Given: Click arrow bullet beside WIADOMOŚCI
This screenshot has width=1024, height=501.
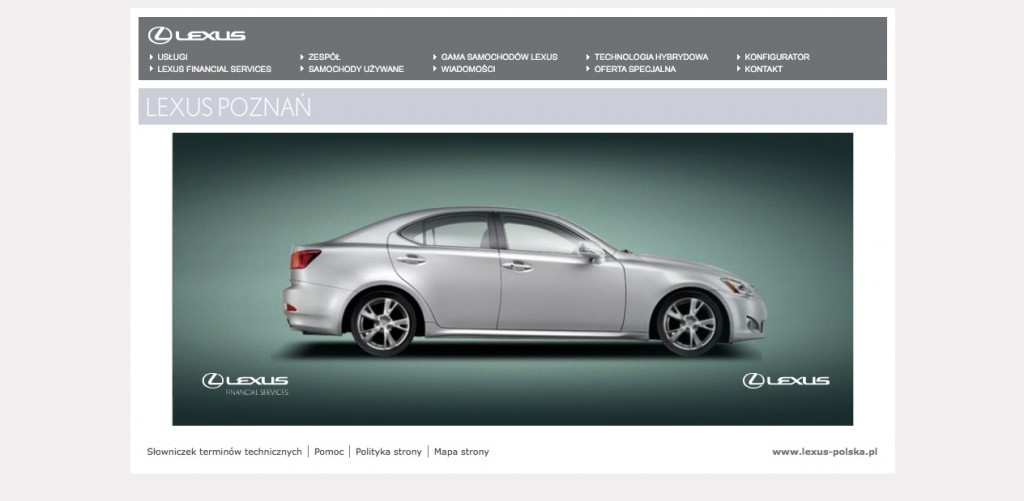Looking at the screenshot, I should 435,69.
